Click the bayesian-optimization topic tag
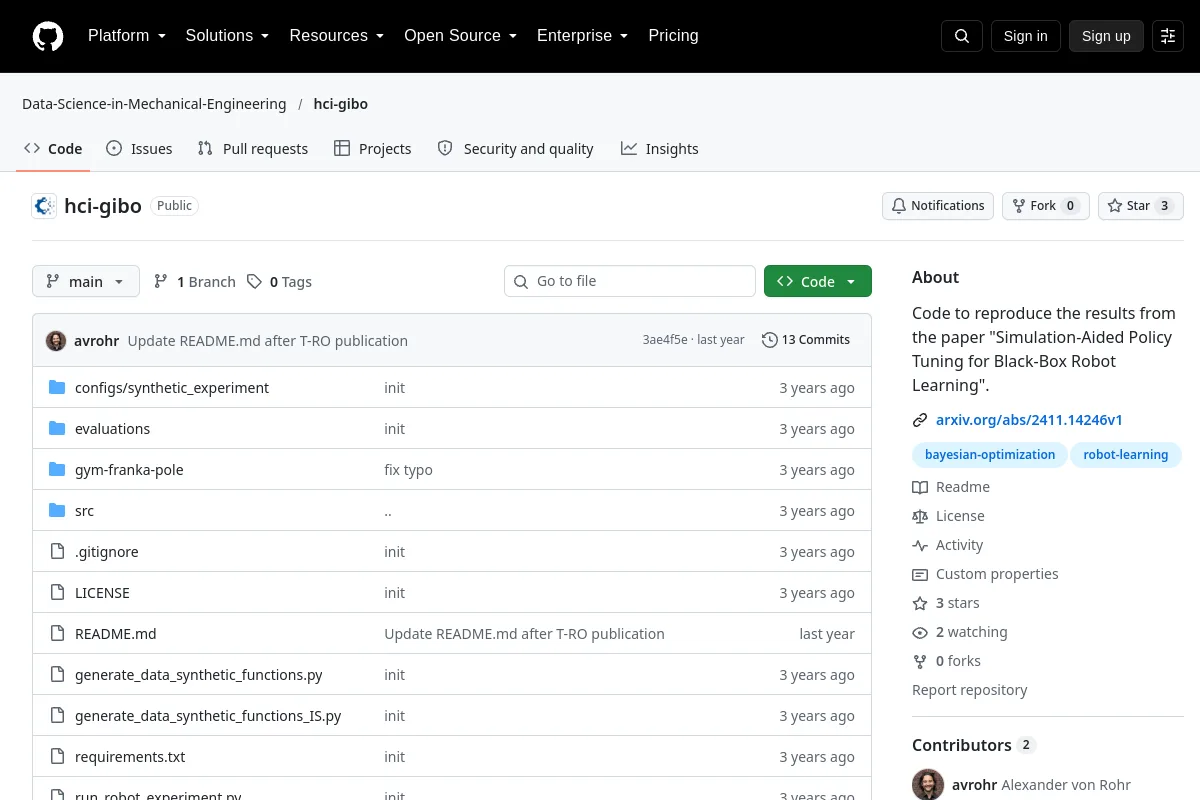This screenshot has height=800, width=1200. (x=990, y=455)
